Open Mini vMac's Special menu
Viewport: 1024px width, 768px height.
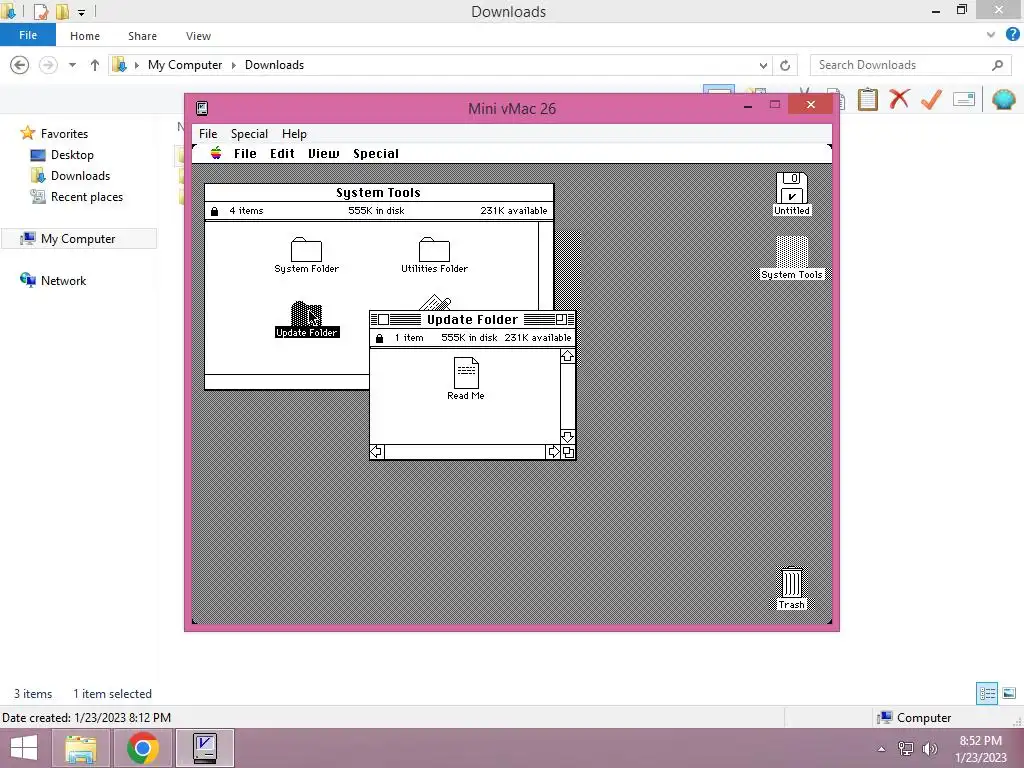[x=249, y=134]
